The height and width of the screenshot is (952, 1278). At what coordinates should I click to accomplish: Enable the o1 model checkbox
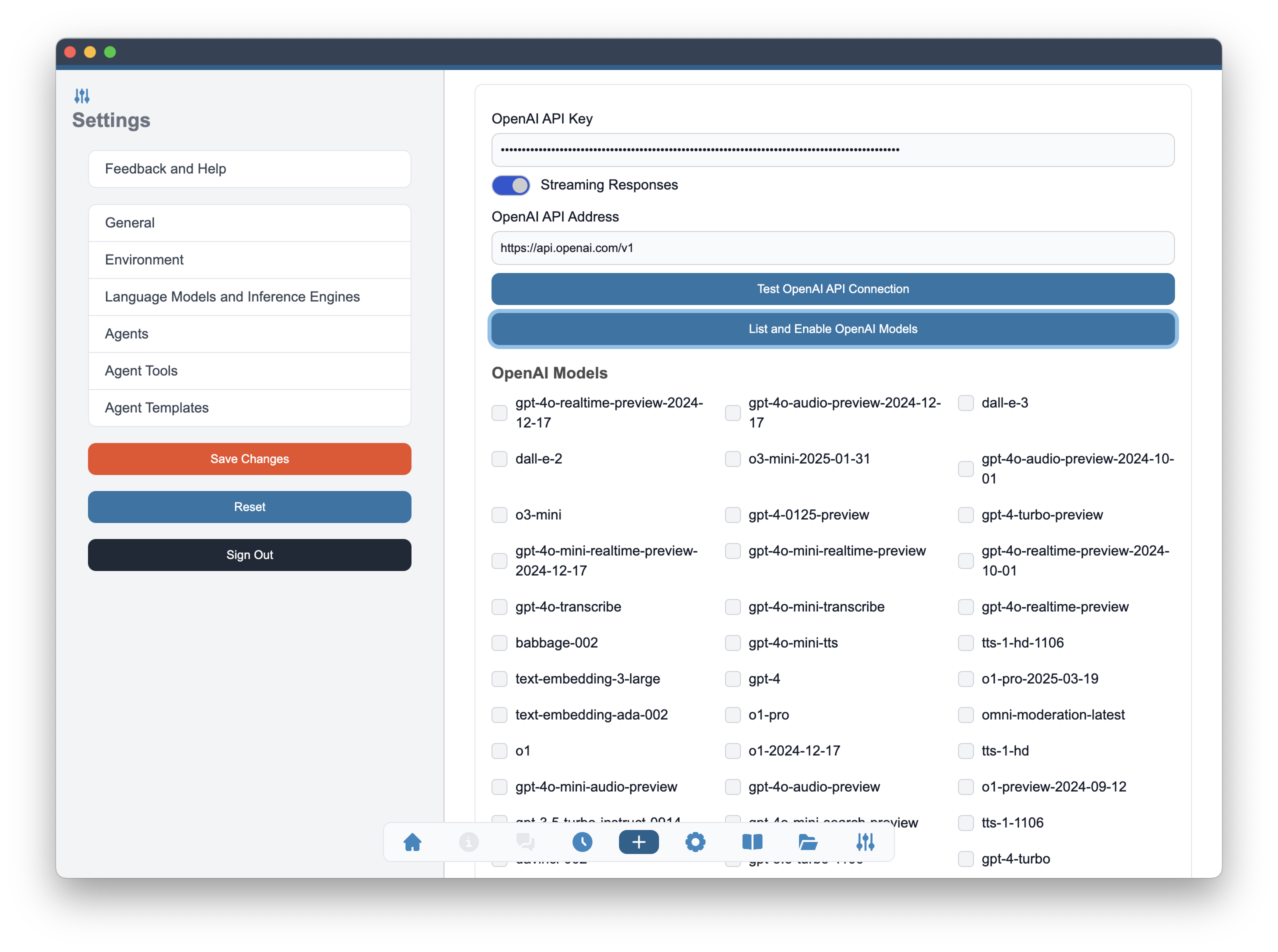[x=499, y=751]
